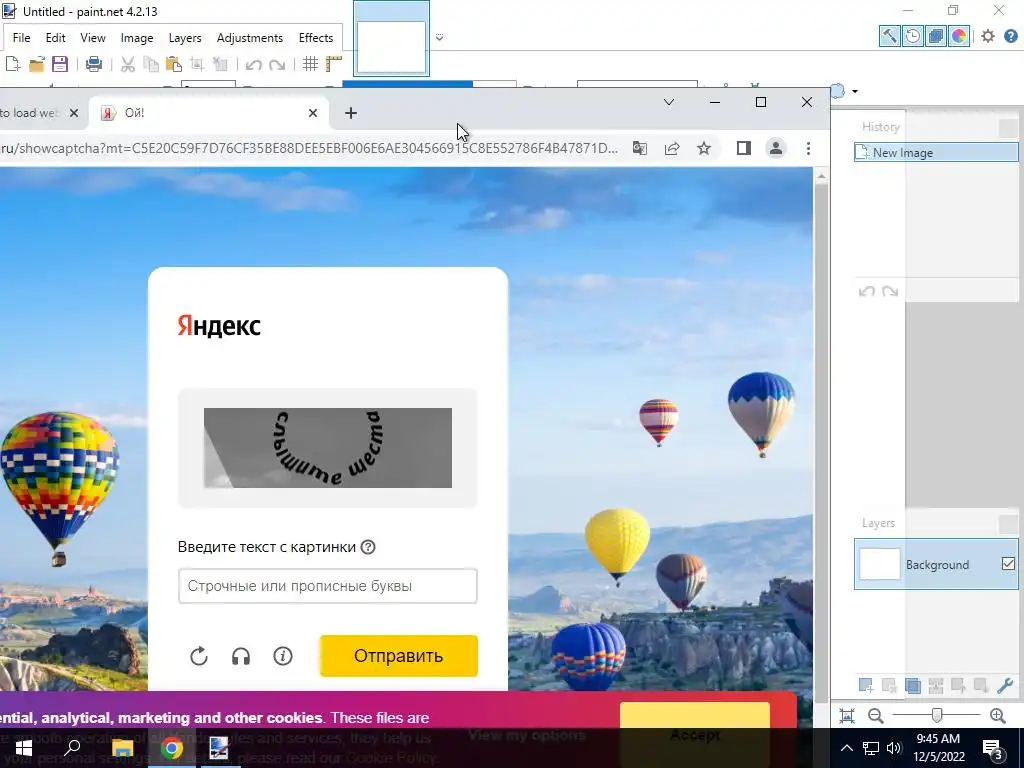This screenshot has height=768, width=1024.
Task: Open Chrome three-dot menu
Action: (808, 148)
